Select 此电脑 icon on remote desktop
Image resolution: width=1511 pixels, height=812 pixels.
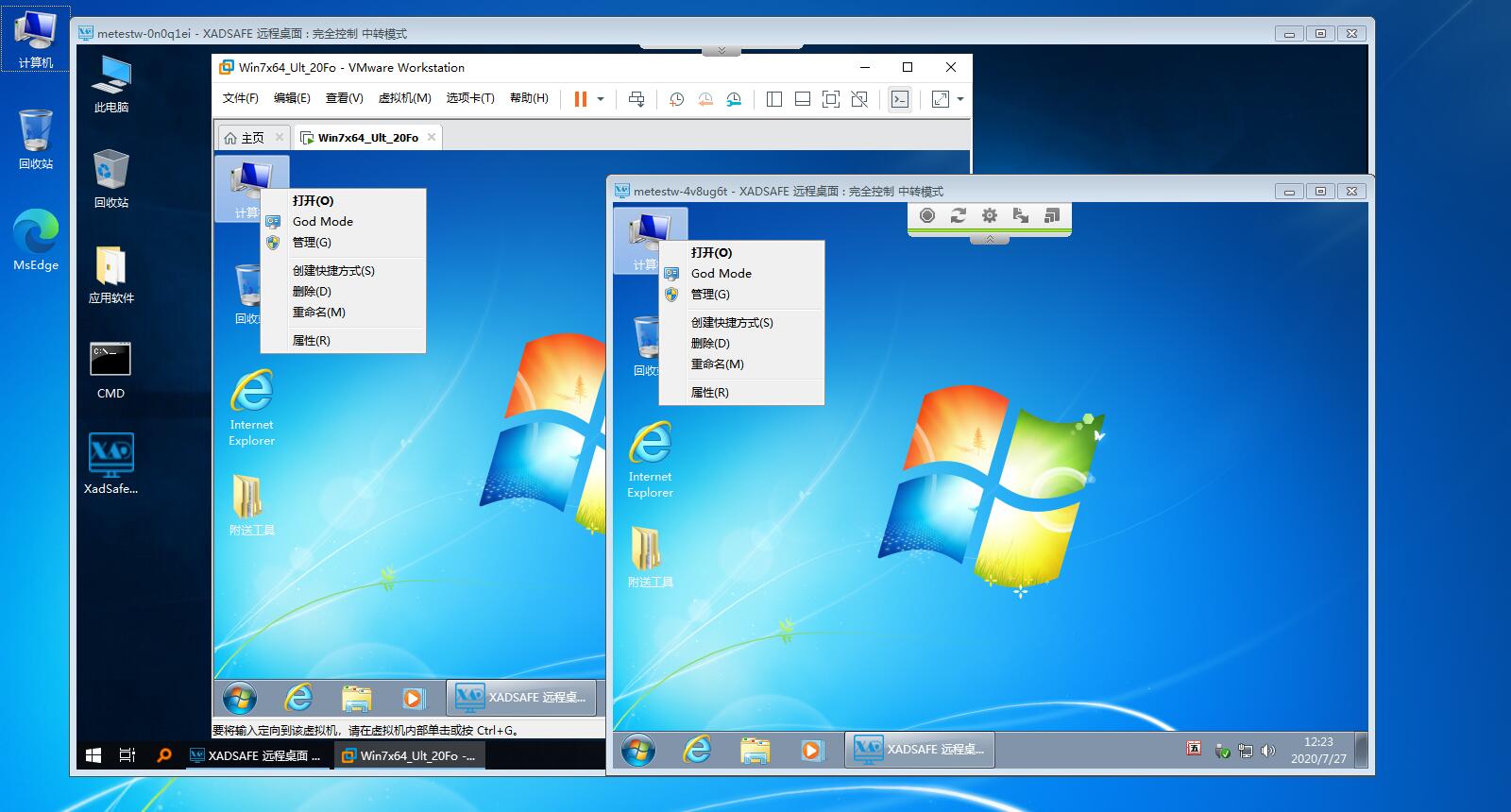(x=111, y=85)
